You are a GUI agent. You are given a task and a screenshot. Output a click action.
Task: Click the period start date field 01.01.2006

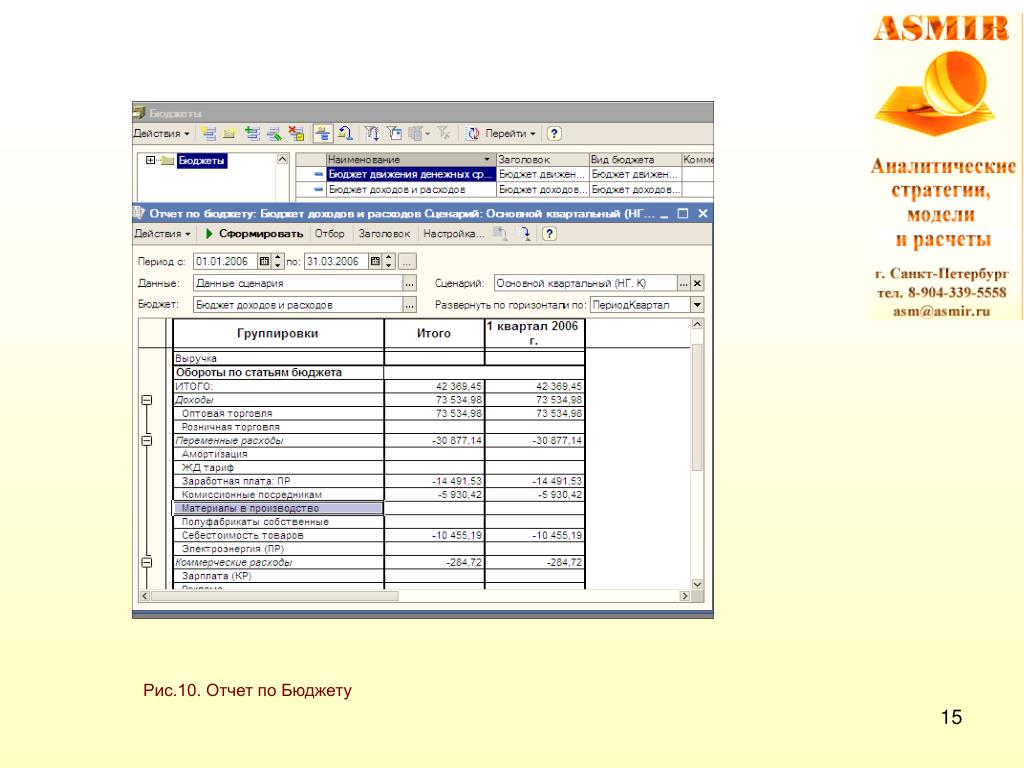tap(225, 262)
